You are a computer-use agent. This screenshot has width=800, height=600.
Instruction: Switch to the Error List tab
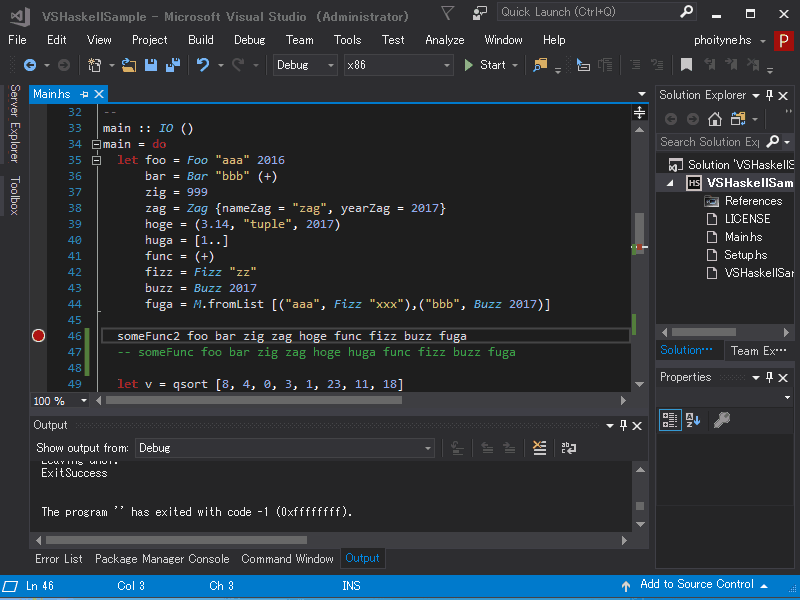coord(59,559)
